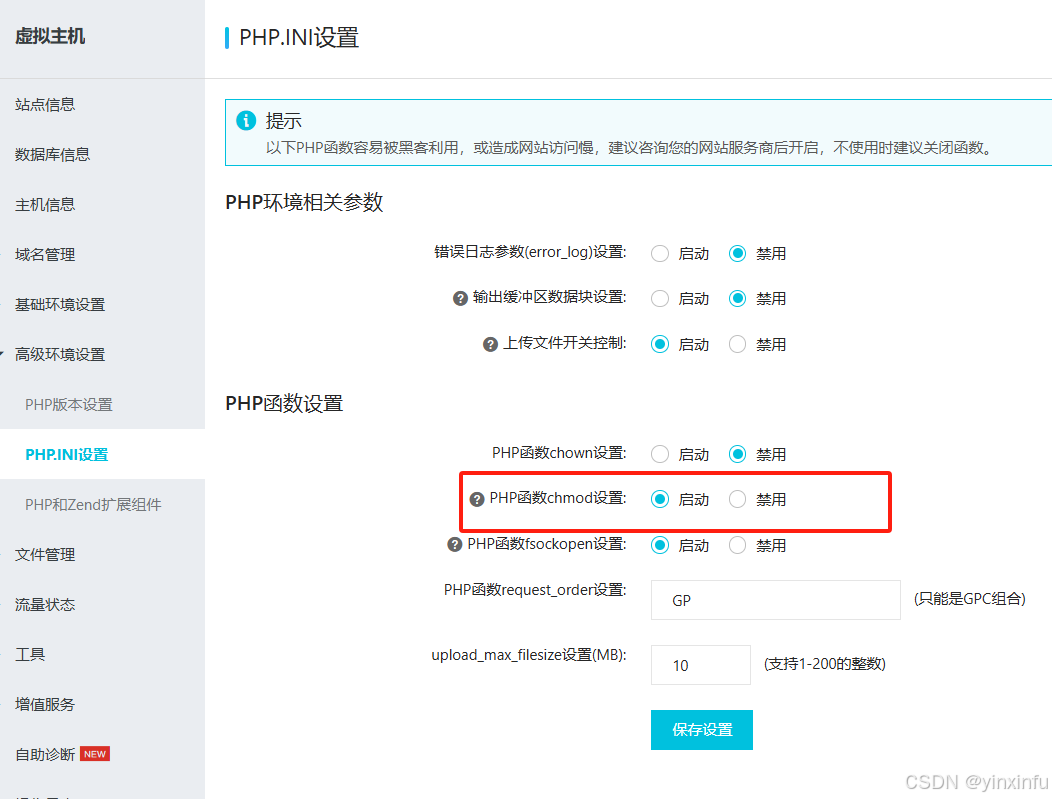Viewport: 1052px width, 799px height.
Task: Disable PHP函数chmod by selecting 禁用
Action: (x=737, y=499)
